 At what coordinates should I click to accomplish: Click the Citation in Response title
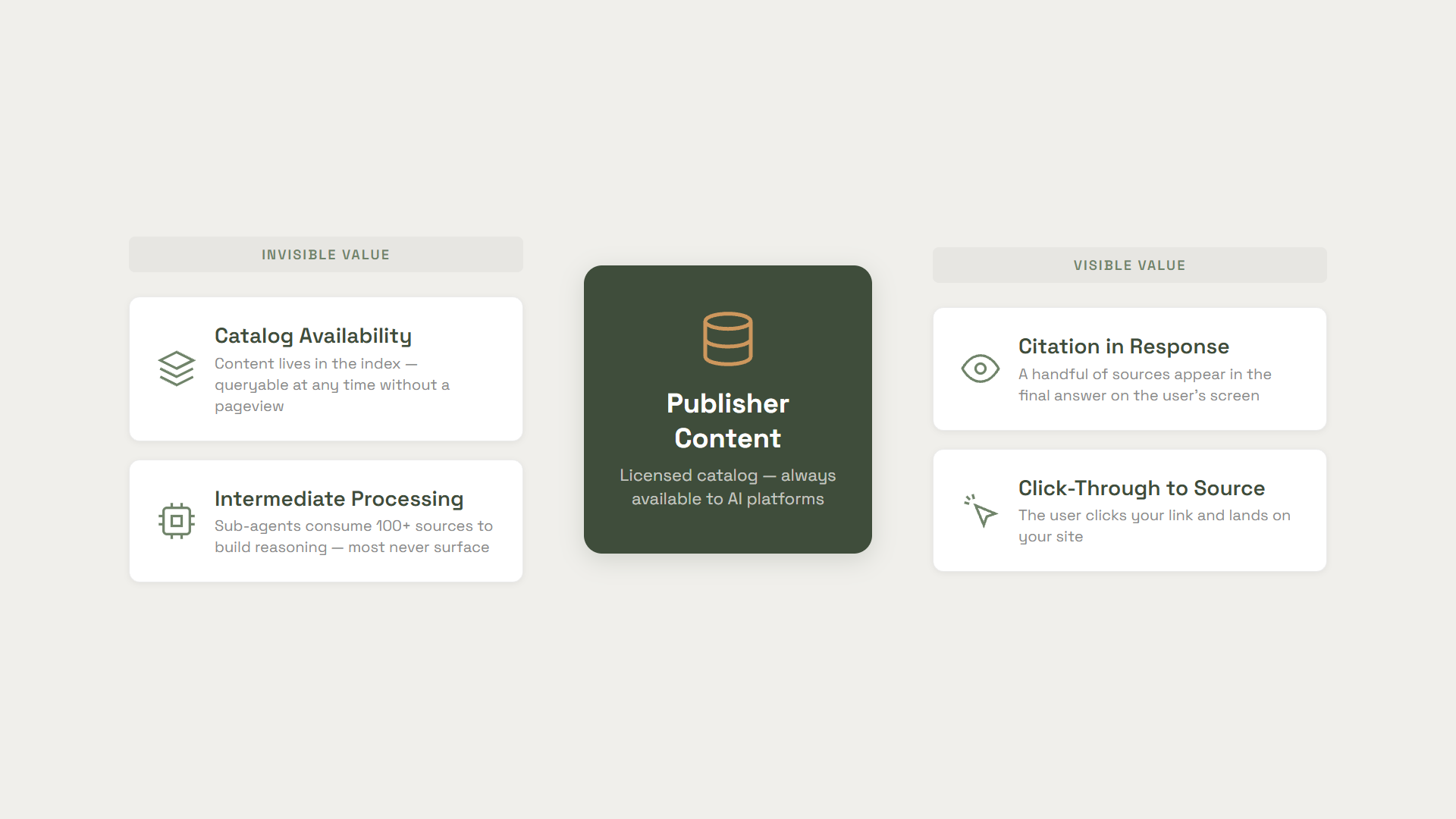(1123, 346)
